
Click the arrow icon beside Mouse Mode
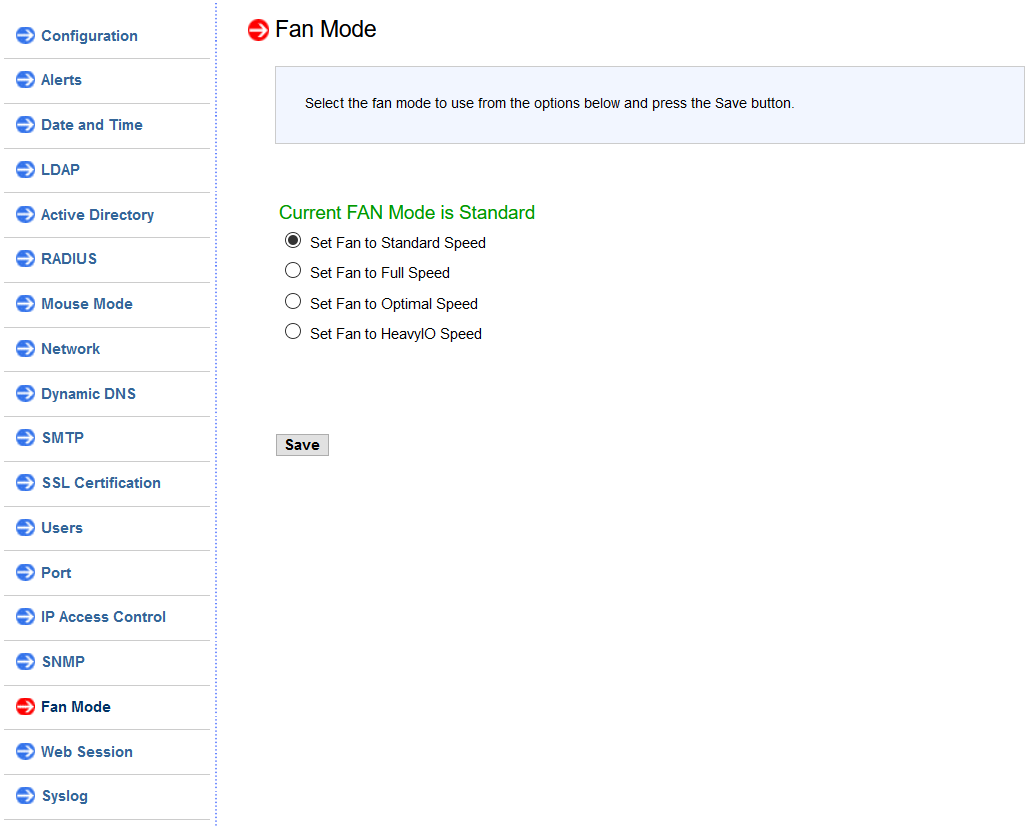[25, 304]
